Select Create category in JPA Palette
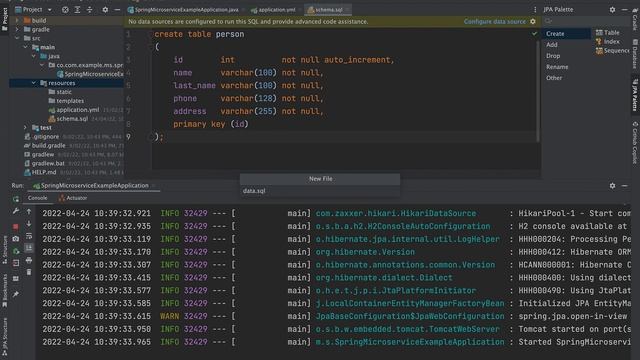The height and width of the screenshot is (360, 640). (567, 33)
